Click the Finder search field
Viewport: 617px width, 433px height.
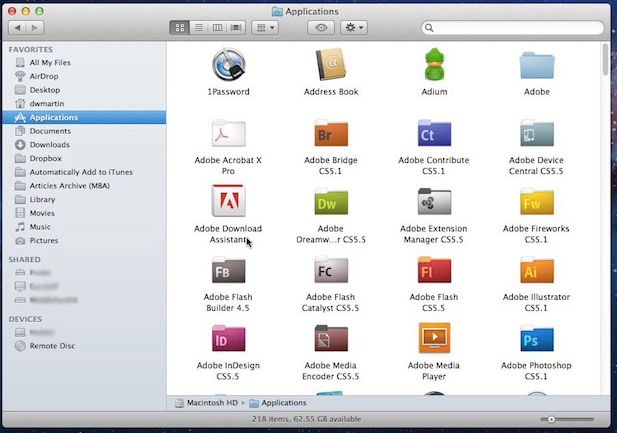point(513,28)
